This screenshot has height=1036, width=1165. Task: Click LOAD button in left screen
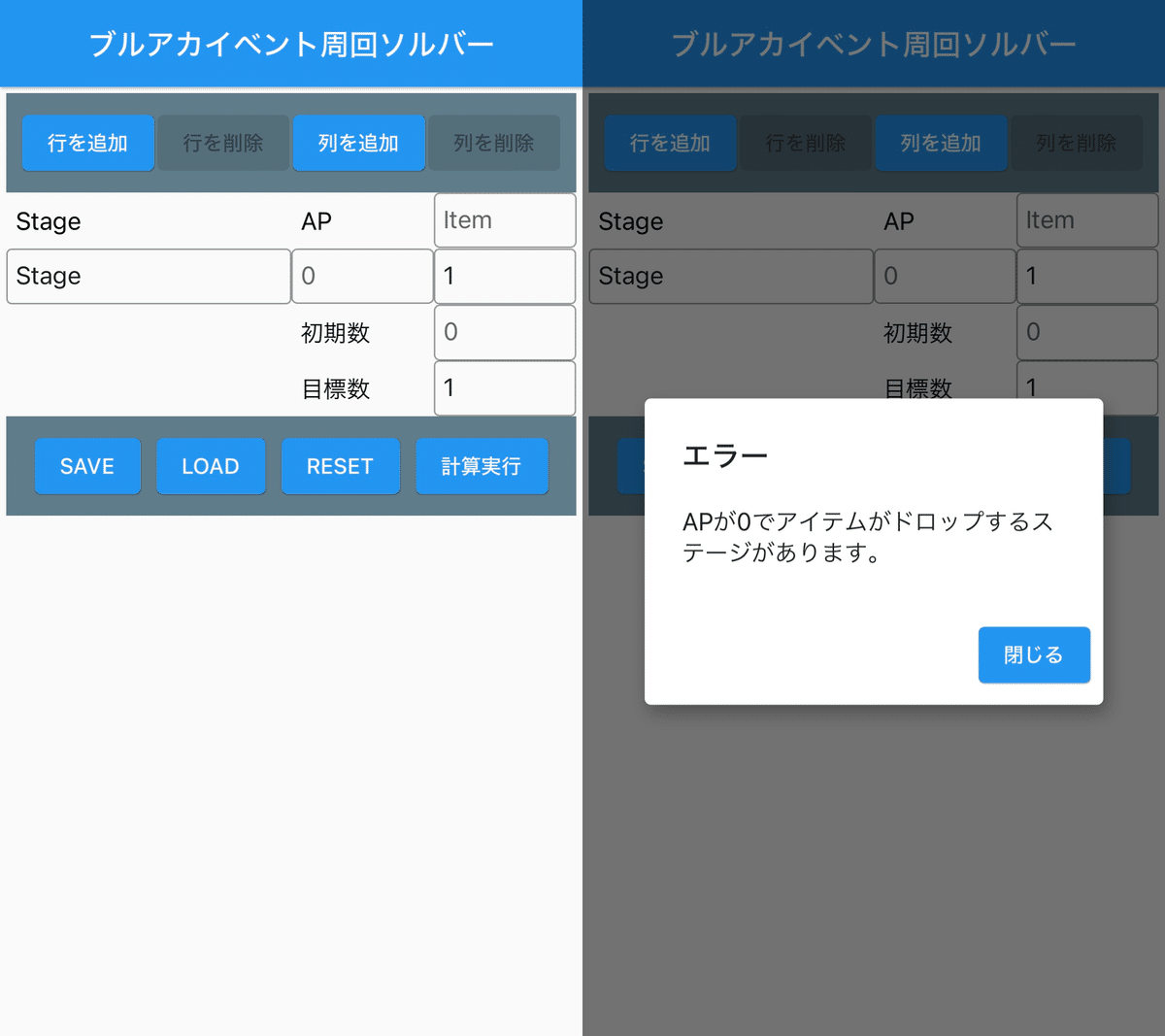[x=211, y=466]
